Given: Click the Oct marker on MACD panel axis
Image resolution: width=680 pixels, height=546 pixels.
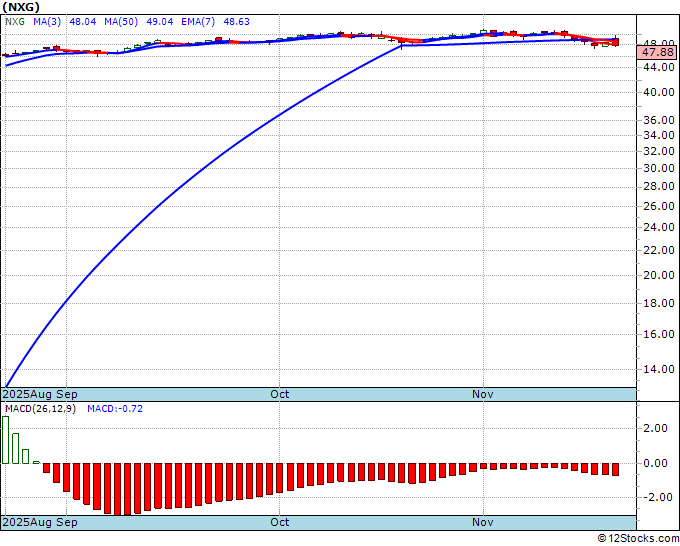Looking at the screenshot, I should [x=280, y=522].
